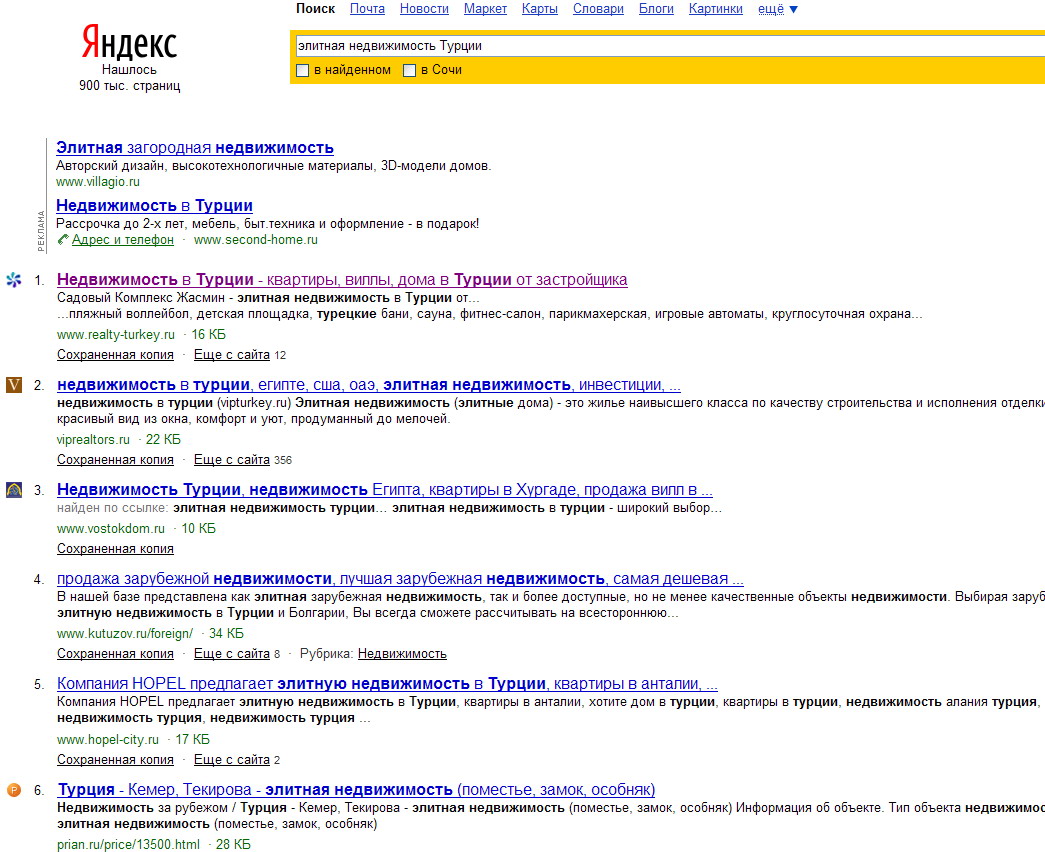The width and height of the screenshot is (1045, 852).
Task: Switch to the Картинки tab
Action: point(715,9)
